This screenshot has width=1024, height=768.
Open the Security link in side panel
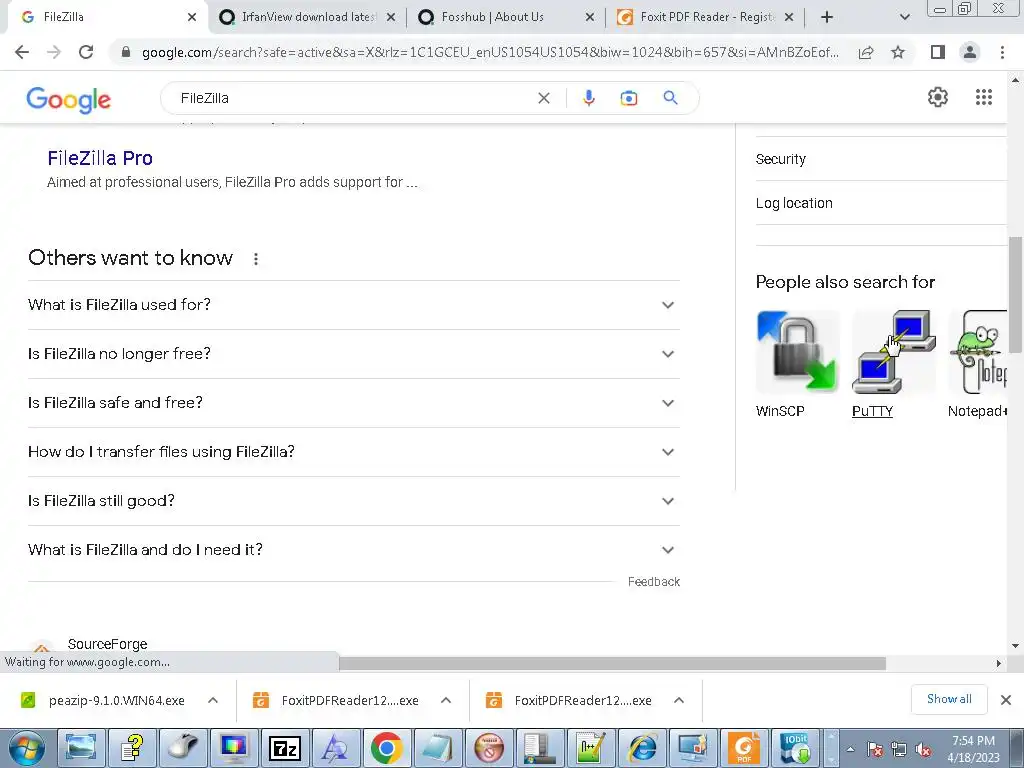coord(780,159)
